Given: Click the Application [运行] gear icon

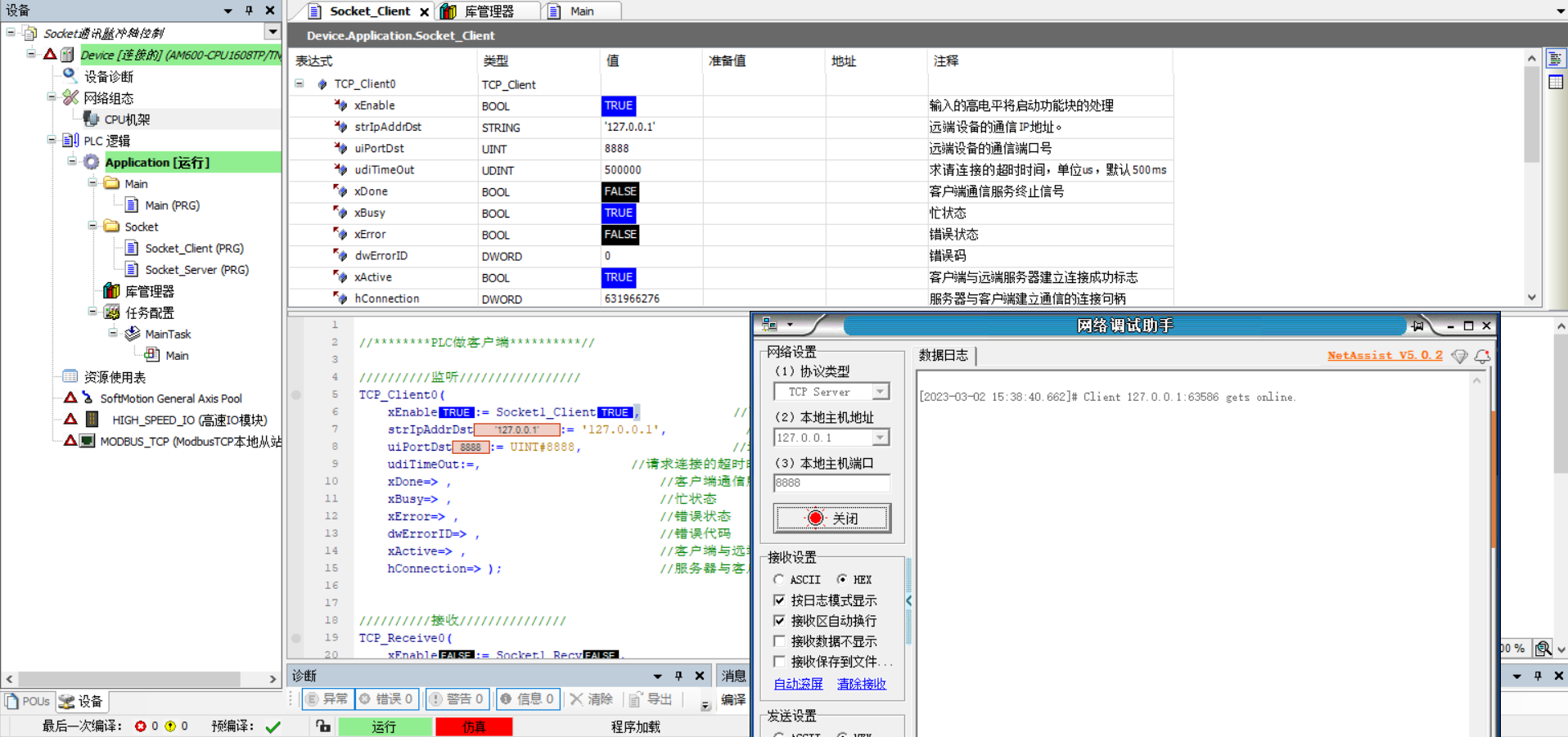Looking at the screenshot, I should coord(92,162).
